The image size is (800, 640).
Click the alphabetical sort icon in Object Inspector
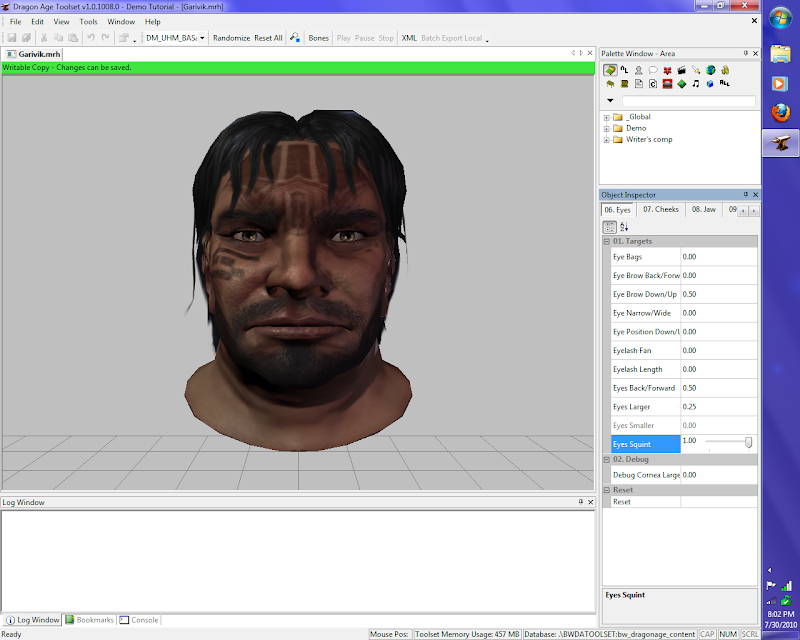(x=624, y=228)
